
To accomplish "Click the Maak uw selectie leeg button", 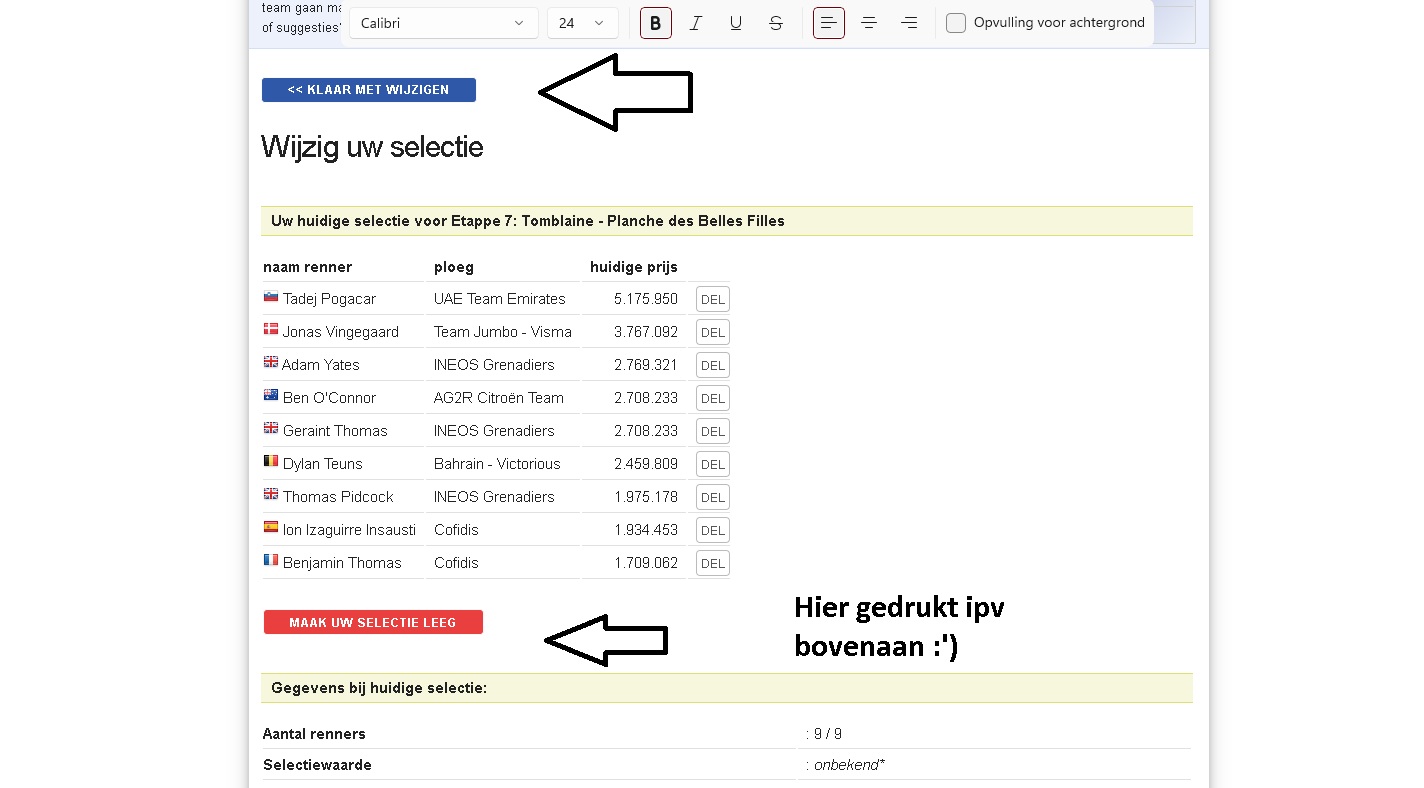I will [x=373, y=622].
